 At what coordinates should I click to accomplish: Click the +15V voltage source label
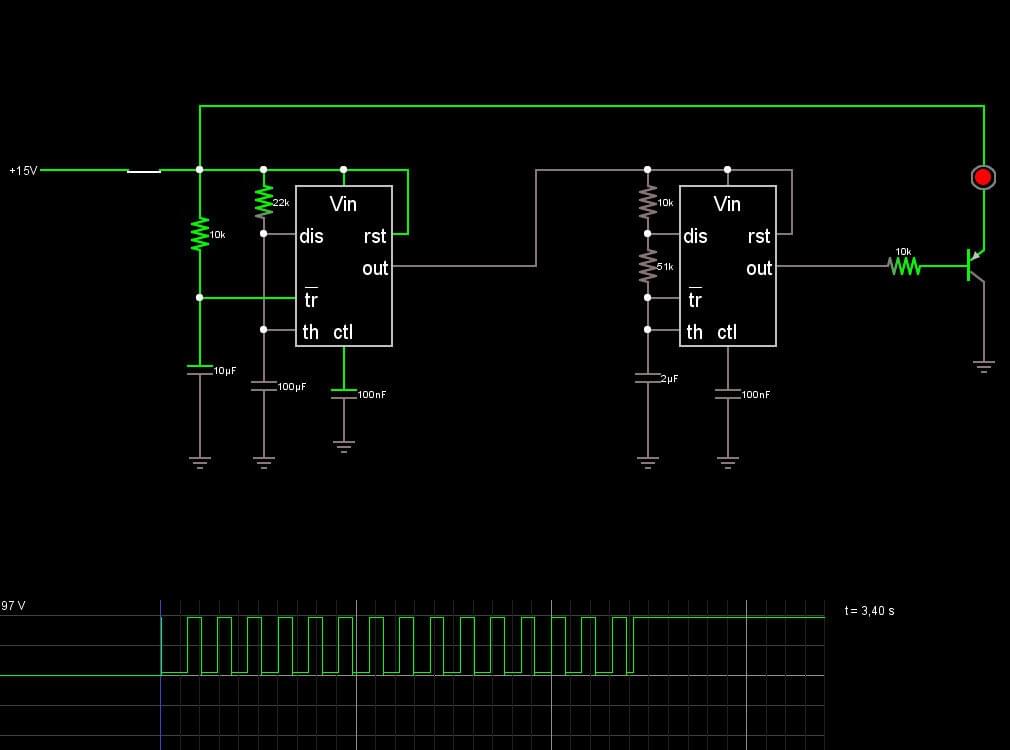click(23, 171)
